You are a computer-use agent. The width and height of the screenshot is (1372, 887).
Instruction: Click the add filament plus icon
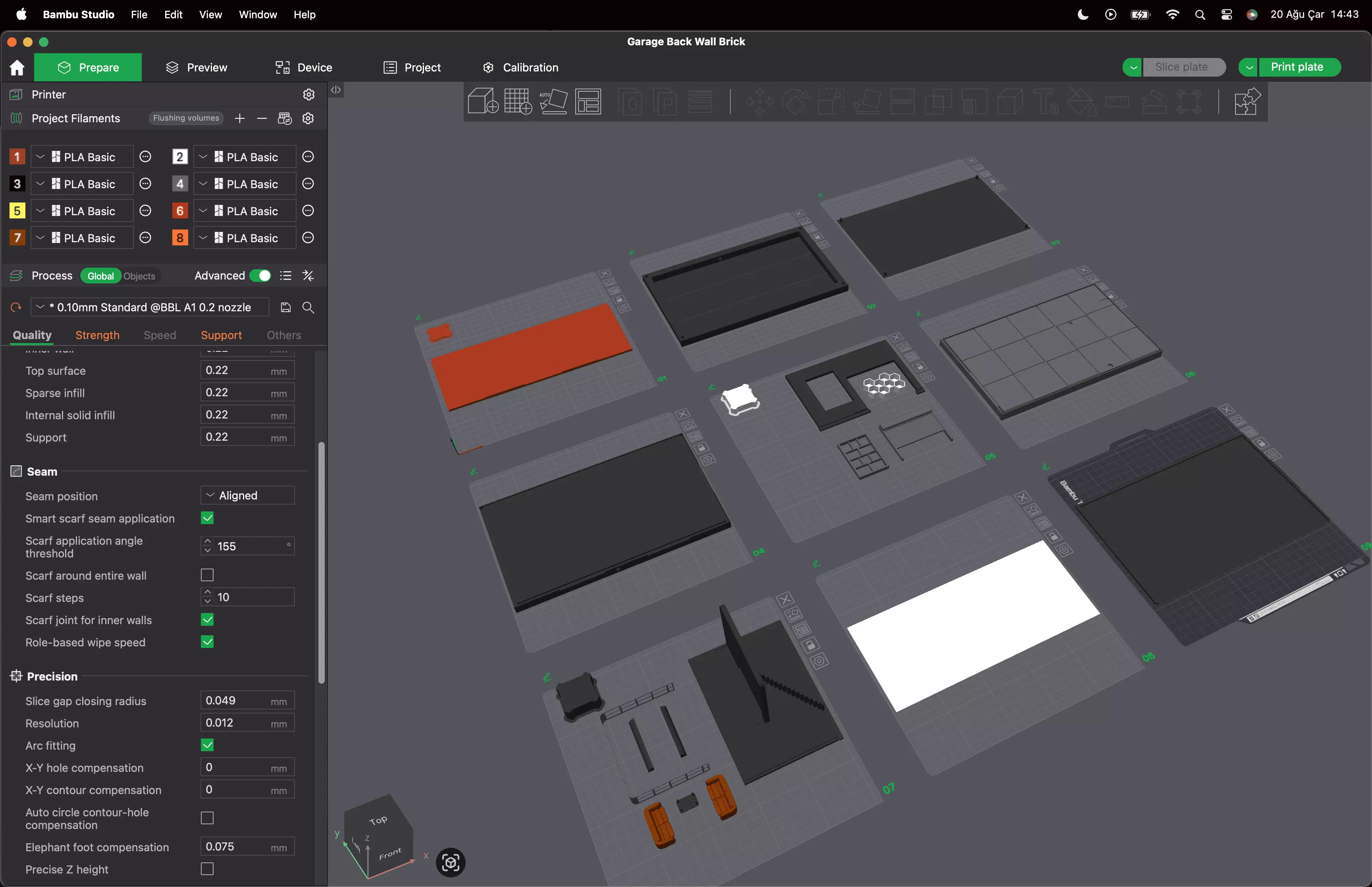[239, 119]
